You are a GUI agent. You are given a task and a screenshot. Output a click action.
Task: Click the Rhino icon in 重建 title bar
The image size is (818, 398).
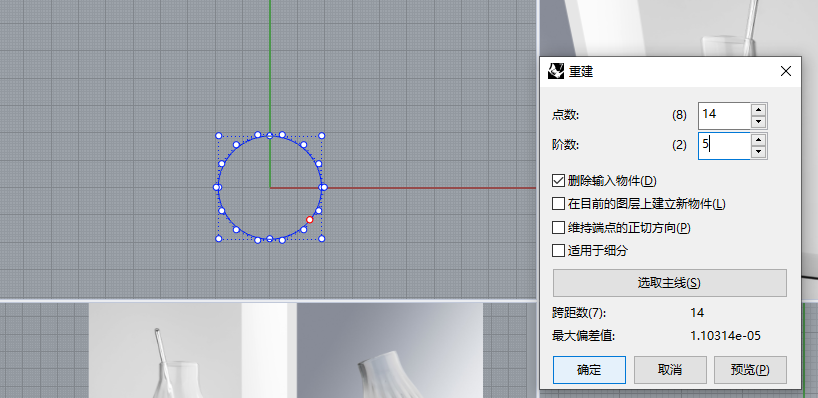tap(556, 71)
